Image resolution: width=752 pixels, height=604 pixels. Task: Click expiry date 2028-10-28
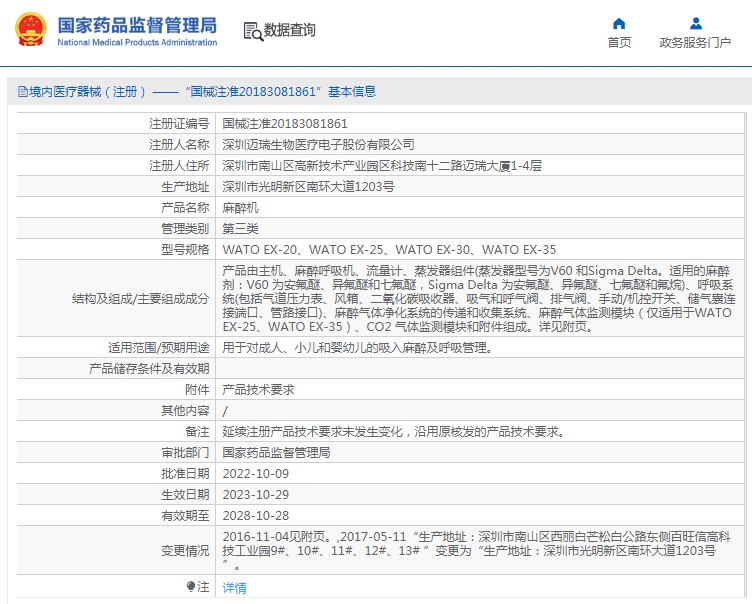256,516
